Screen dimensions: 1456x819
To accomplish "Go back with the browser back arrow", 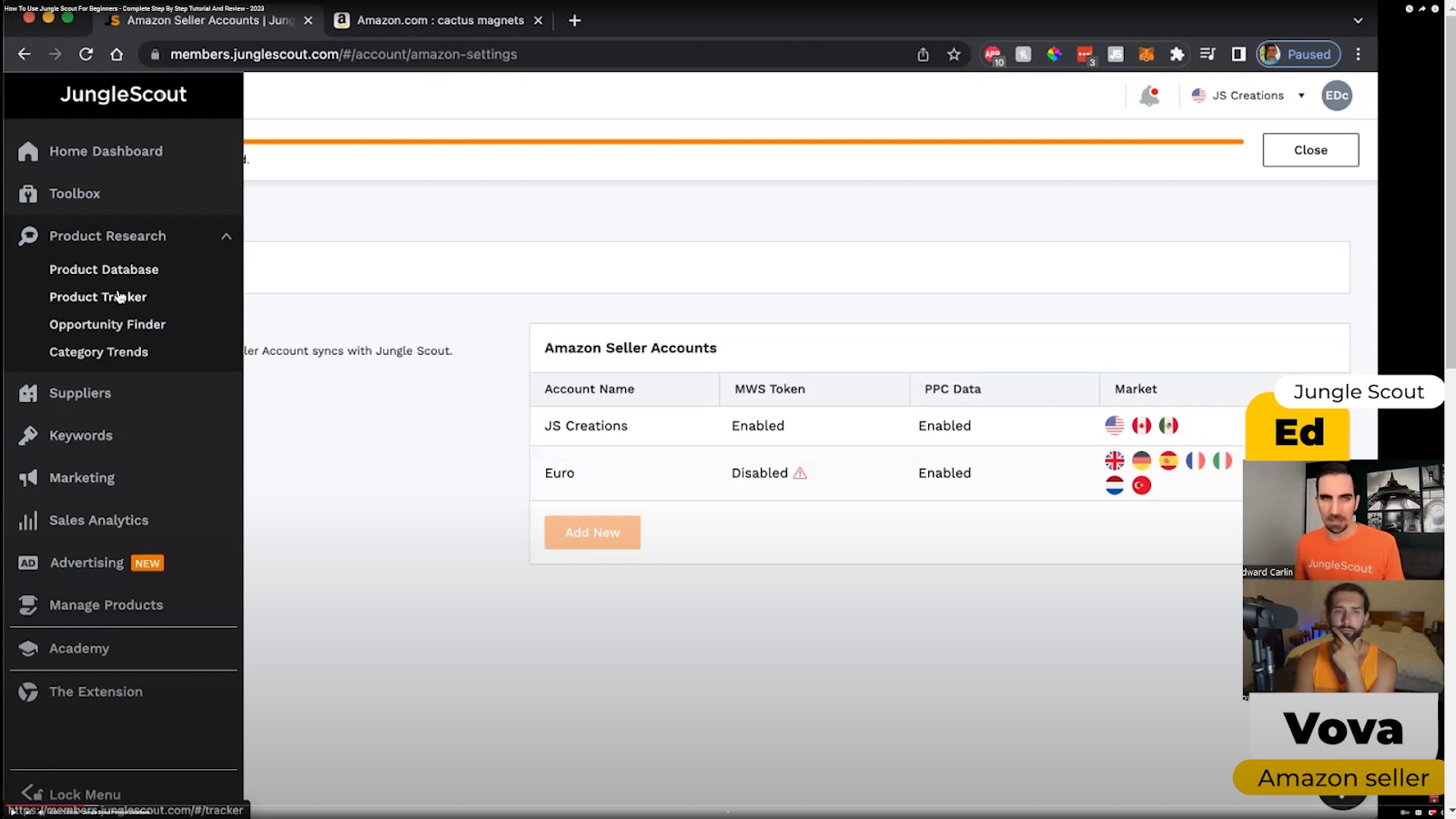I will point(24,55).
